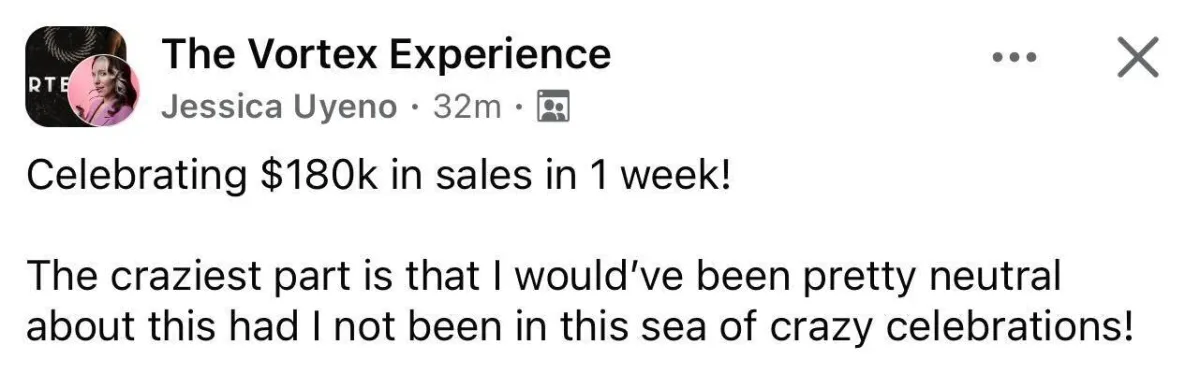Open The Vortex Experience group page

coord(386,54)
